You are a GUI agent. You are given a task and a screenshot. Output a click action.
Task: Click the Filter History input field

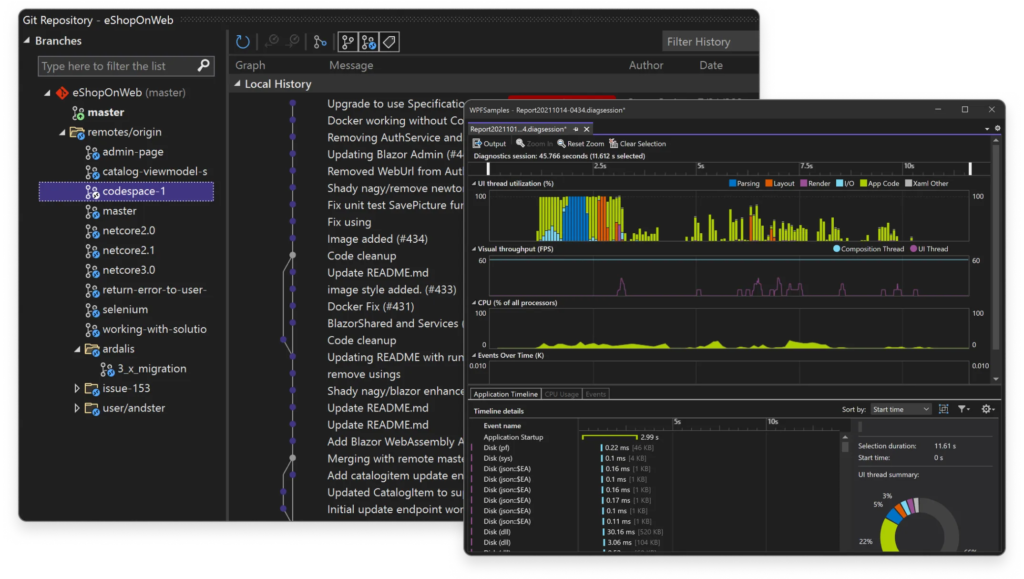click(x=709, y=42)
